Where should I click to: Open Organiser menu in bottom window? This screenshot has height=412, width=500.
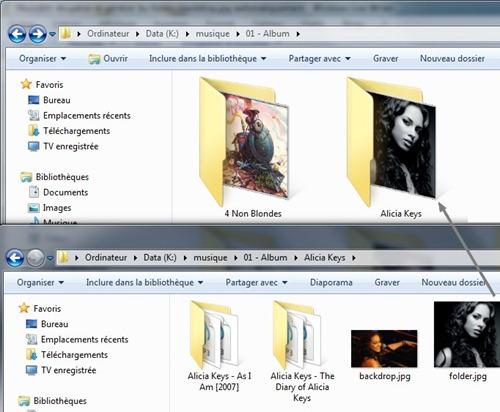click(x=40, y=283)
